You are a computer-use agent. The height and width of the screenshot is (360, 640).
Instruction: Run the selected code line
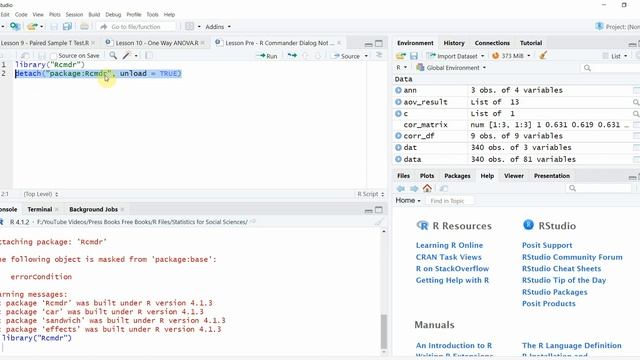coord(267,56)
